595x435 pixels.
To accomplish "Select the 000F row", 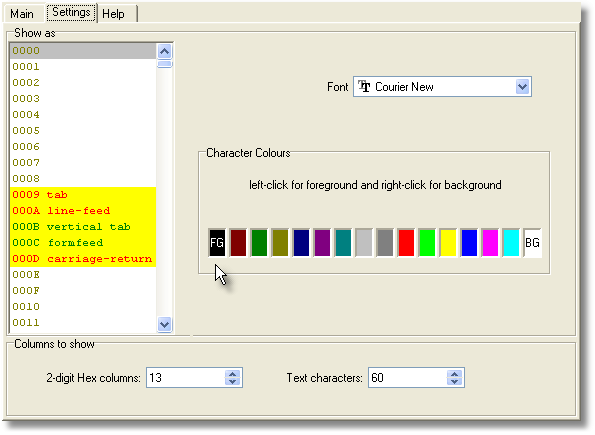I will [x=83, y=291].
